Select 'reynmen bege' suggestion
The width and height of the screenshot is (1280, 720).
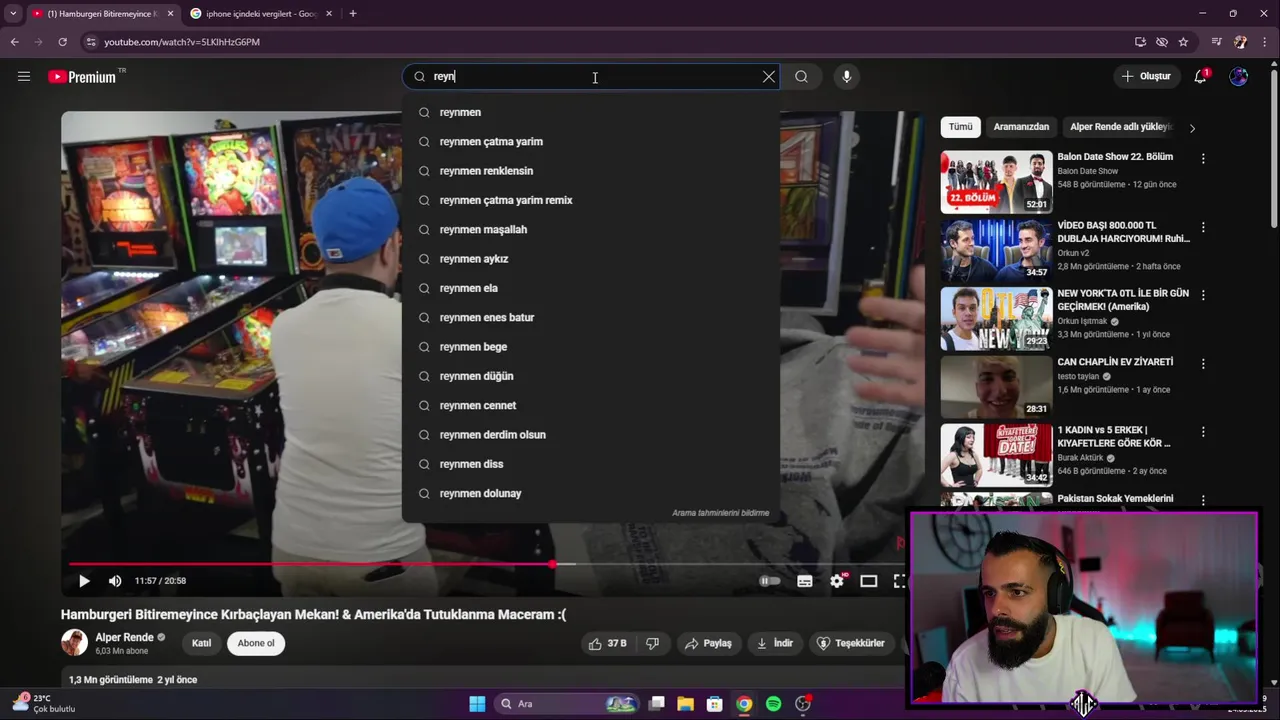[x=590, y=347]
